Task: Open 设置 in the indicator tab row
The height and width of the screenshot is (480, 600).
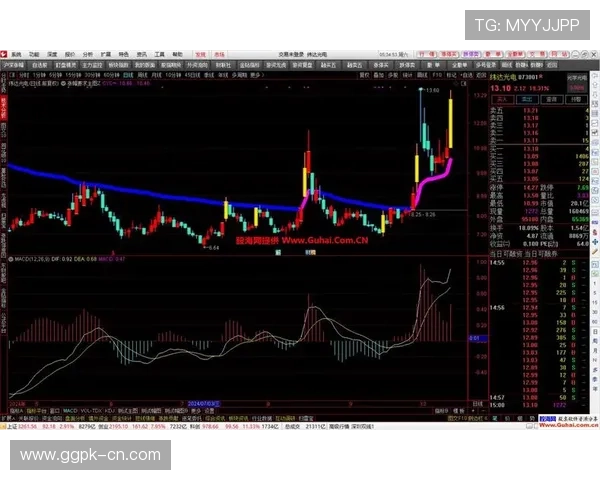Action: pos(209,411)
